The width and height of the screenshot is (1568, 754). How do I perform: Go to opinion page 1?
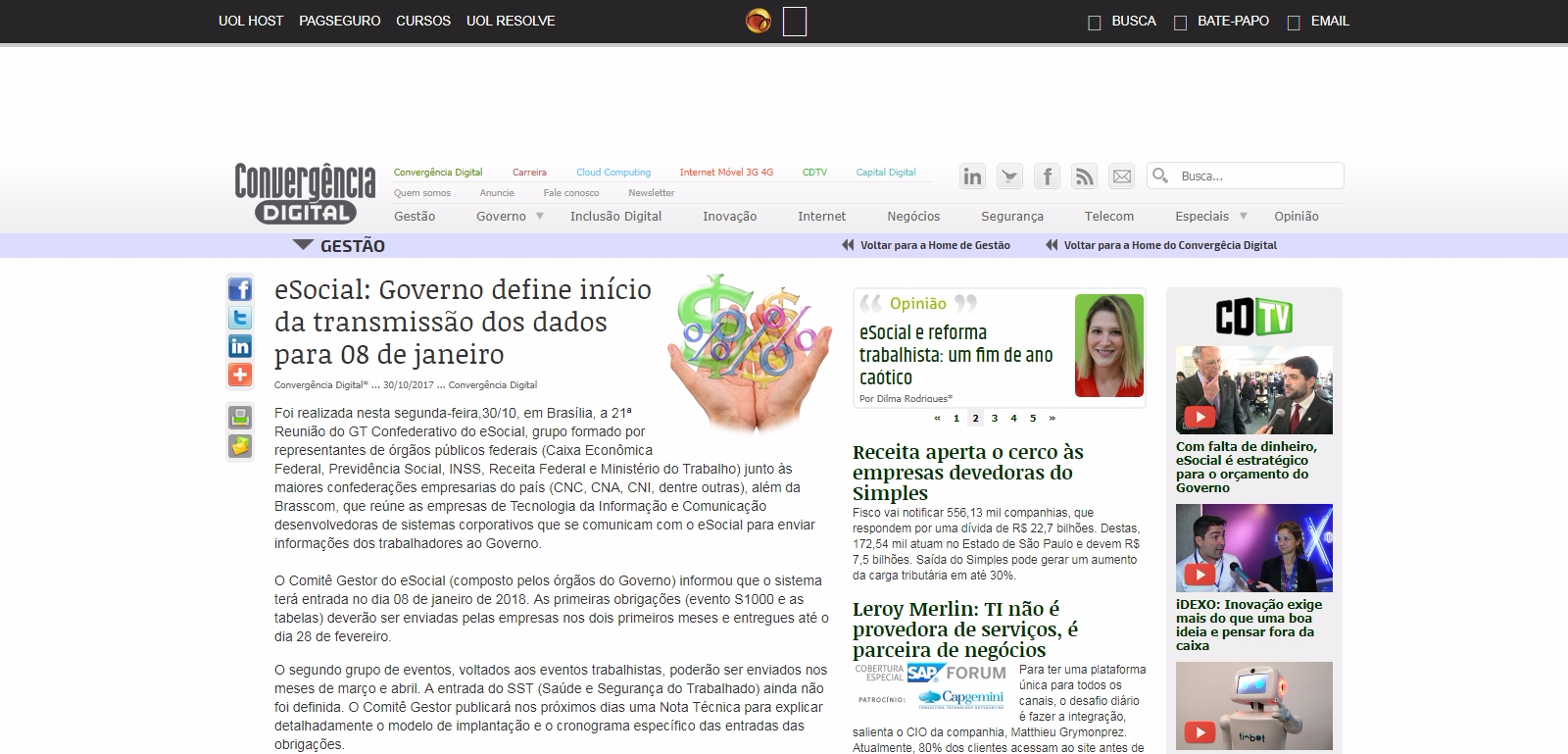(956, 418)
